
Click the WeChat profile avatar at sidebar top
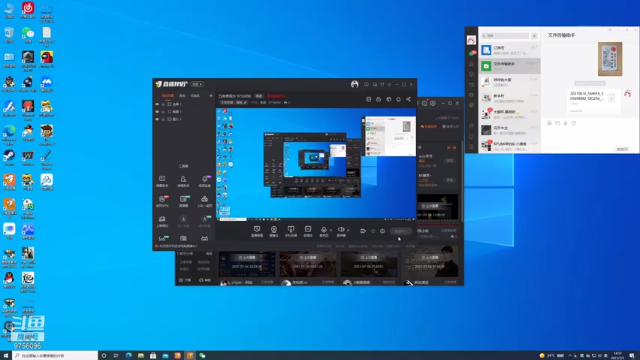[471, 40]
